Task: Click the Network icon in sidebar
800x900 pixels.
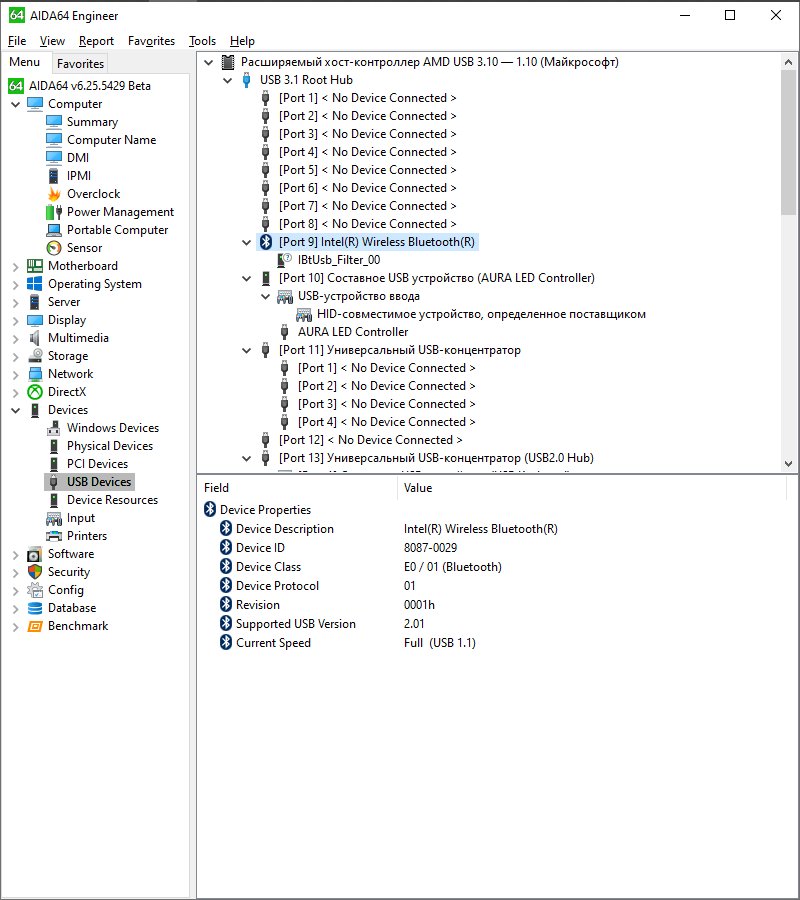Action: pyautogui.click(x=35, y=374)
